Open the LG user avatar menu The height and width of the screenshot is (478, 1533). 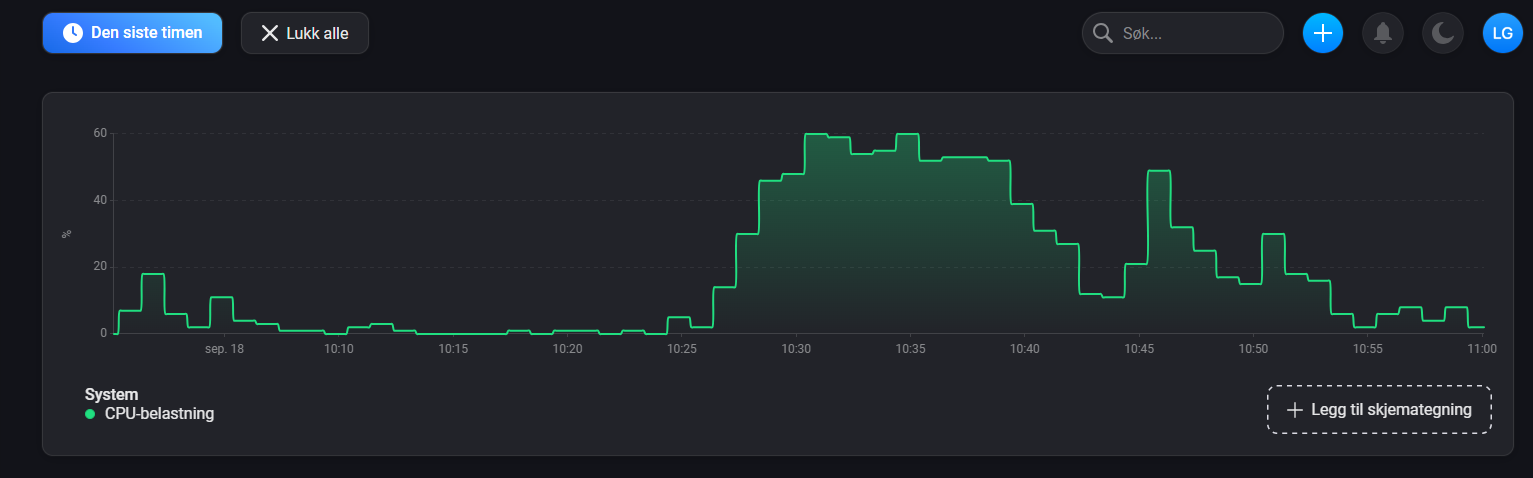(x=1502, y=33)
